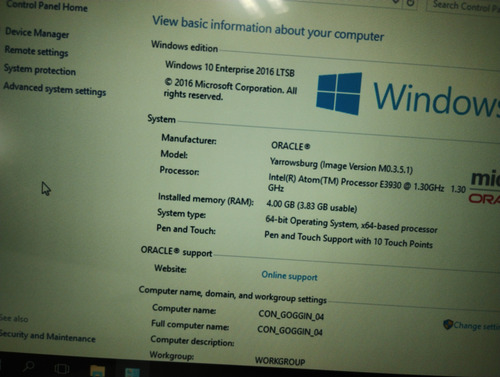Click the 'Installed memory (RAM):' label
Screen dimensions: 500x377
click(206, 199)
